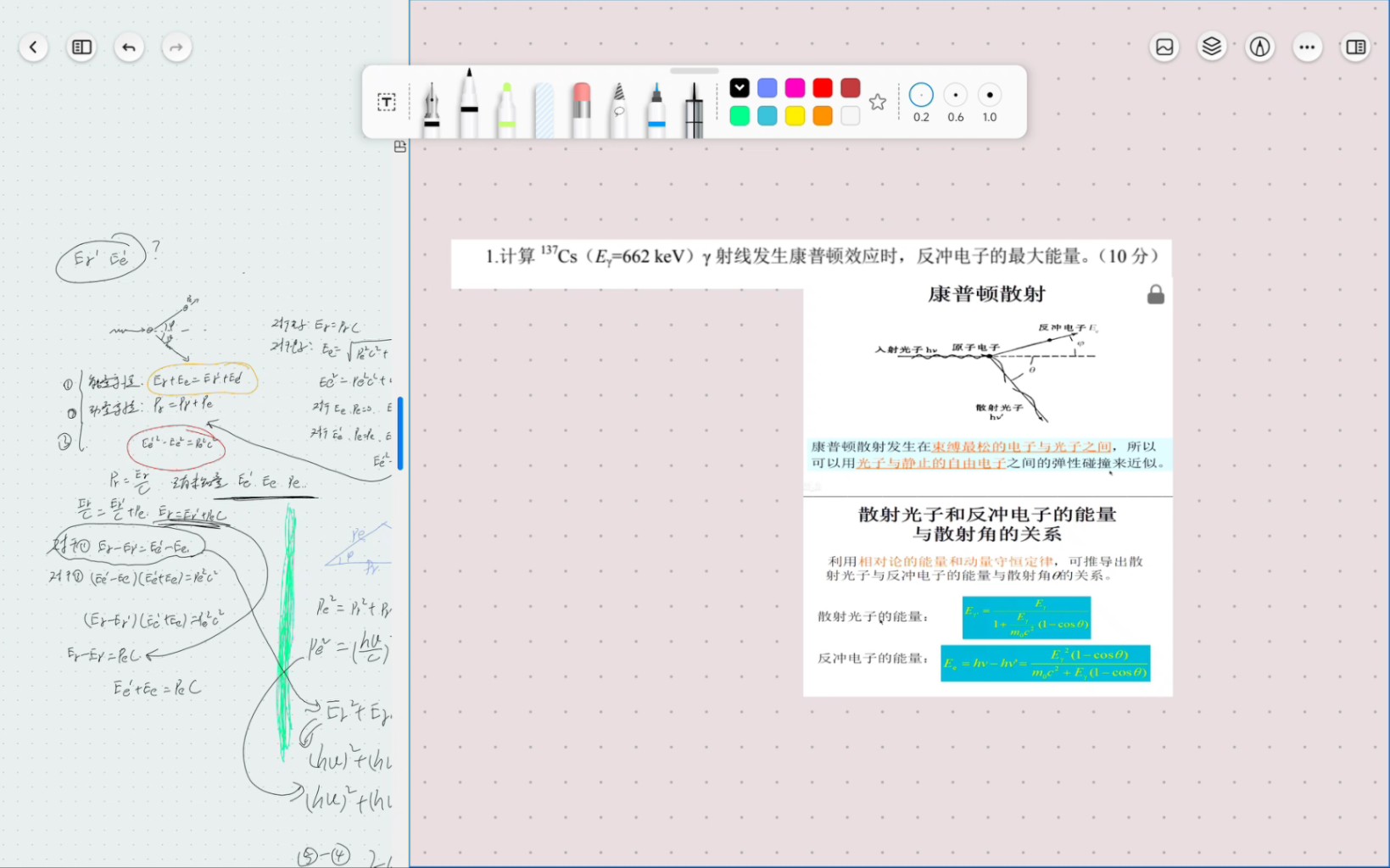Viewport: 1390px width, 868px height.
Task: Open the layers panel
Action: [1212, 47]
